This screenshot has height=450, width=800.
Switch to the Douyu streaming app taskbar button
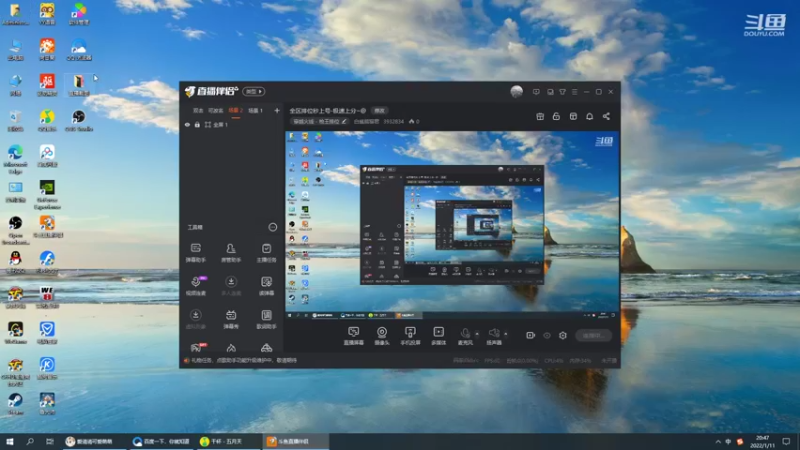click(x=296, y=441)
